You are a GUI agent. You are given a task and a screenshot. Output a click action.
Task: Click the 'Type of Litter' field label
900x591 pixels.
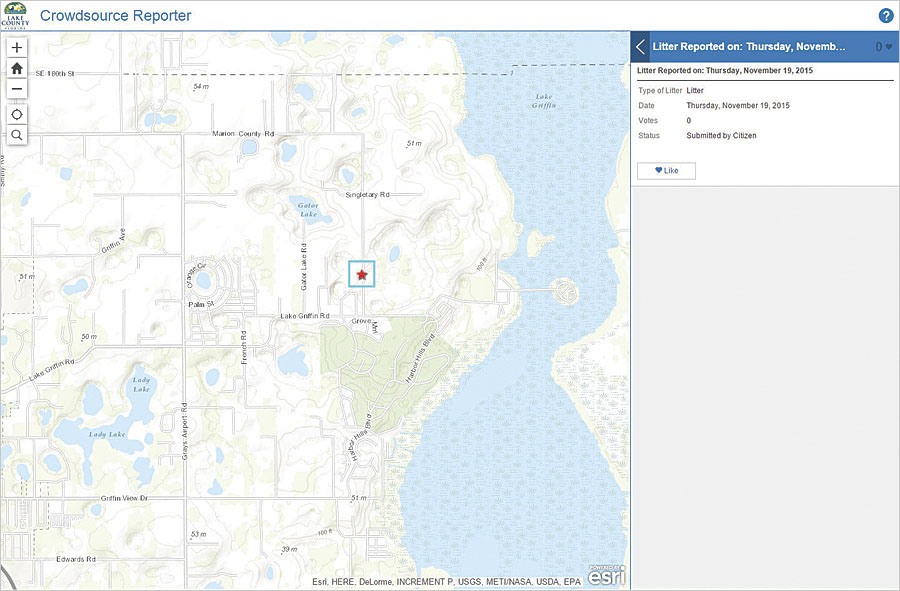click(x=660, y=91)
